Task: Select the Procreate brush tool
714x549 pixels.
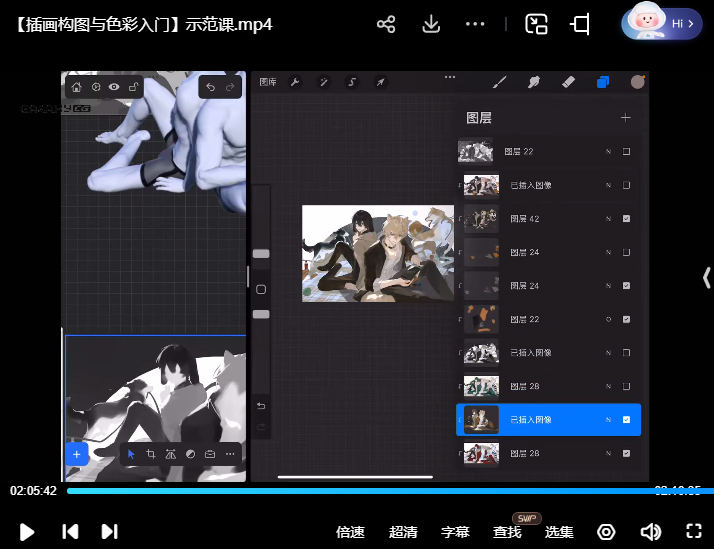Action: 500,82
